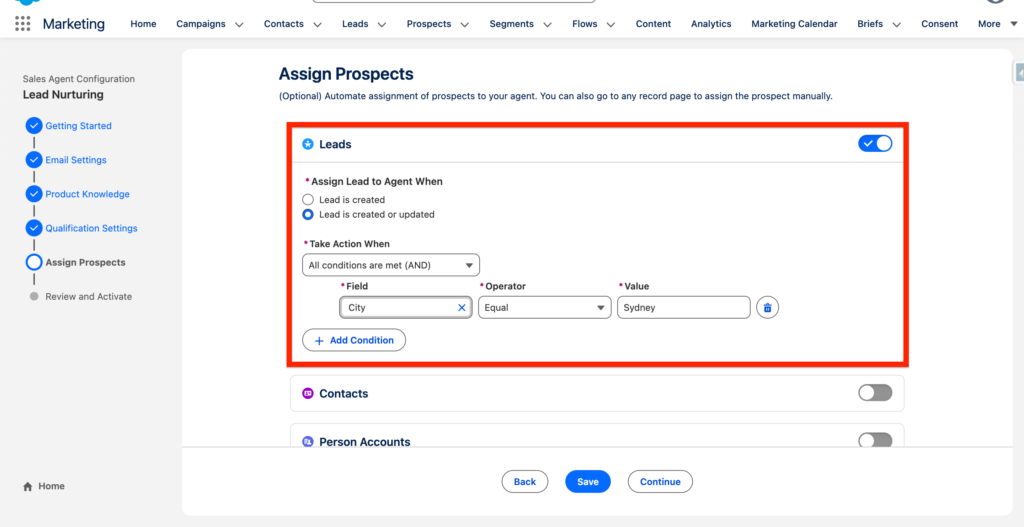Clear the City field with X icon
Screen dimensions: 1024x527
(x=462, y=308)
